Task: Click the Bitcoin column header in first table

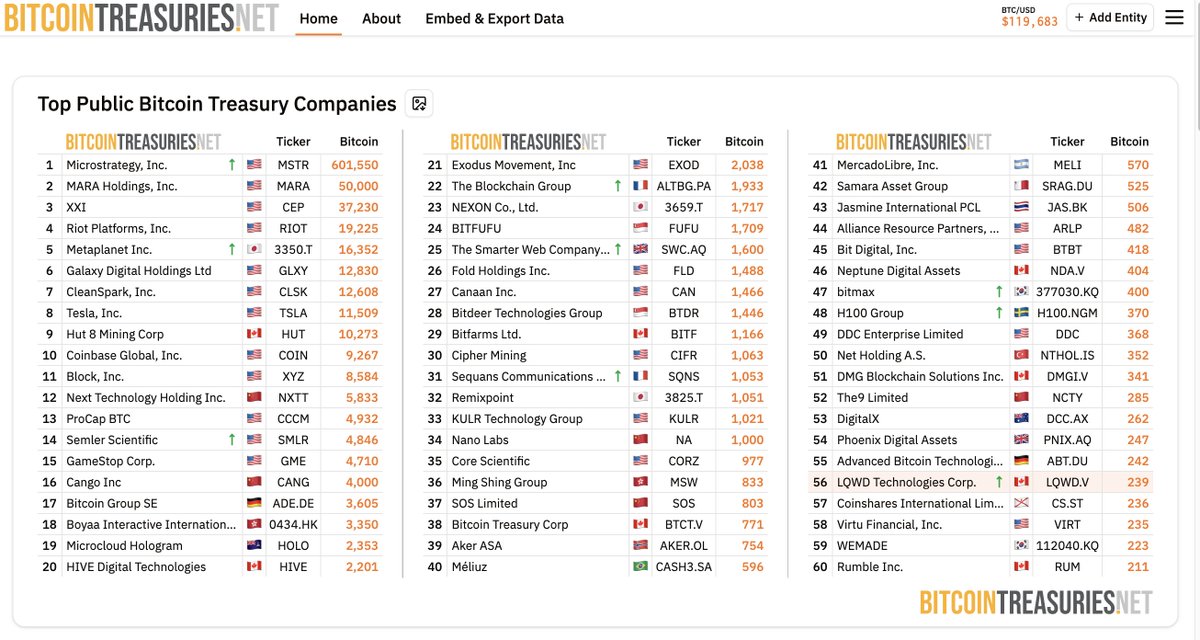Action: click(359, 142)
